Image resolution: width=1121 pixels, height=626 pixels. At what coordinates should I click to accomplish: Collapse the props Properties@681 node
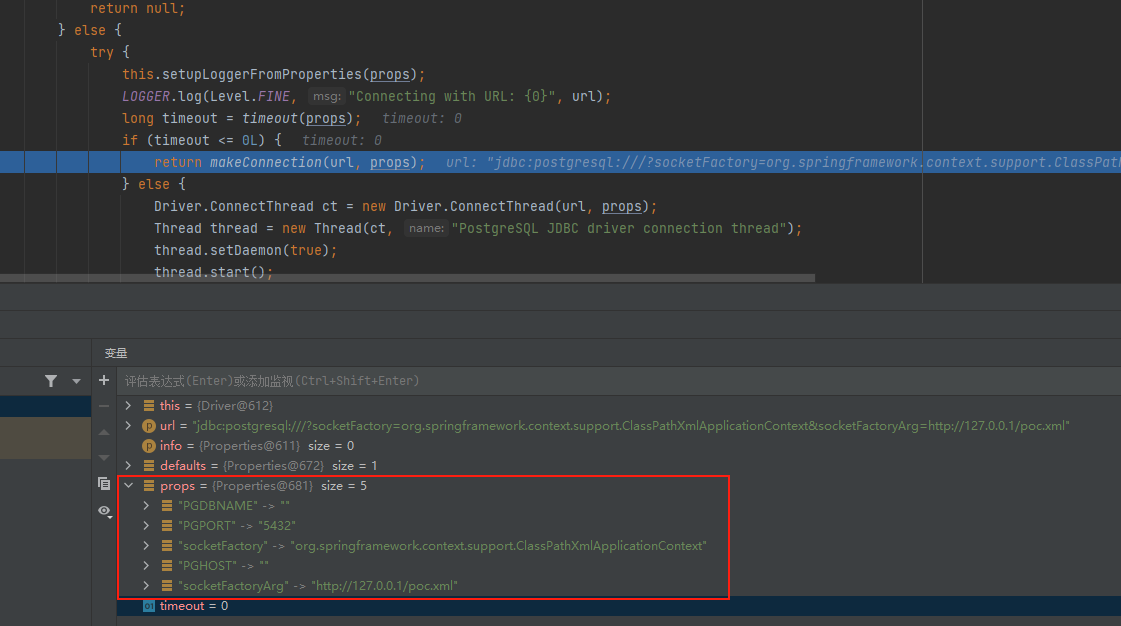(x=129, y=485)
